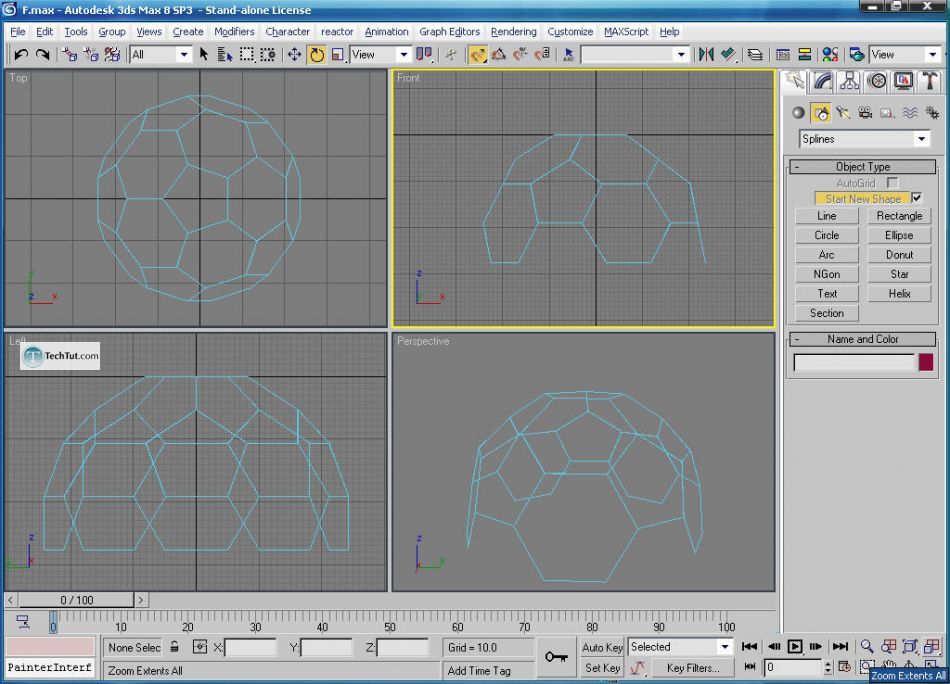
Task: Switch to the Utilities hammer tab
Action: (x=930, y=81)
